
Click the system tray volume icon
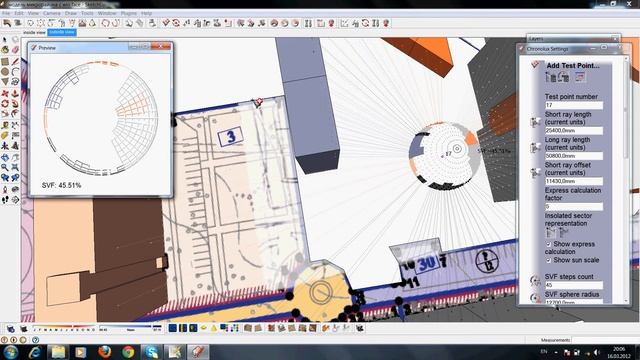pos(596,352)
